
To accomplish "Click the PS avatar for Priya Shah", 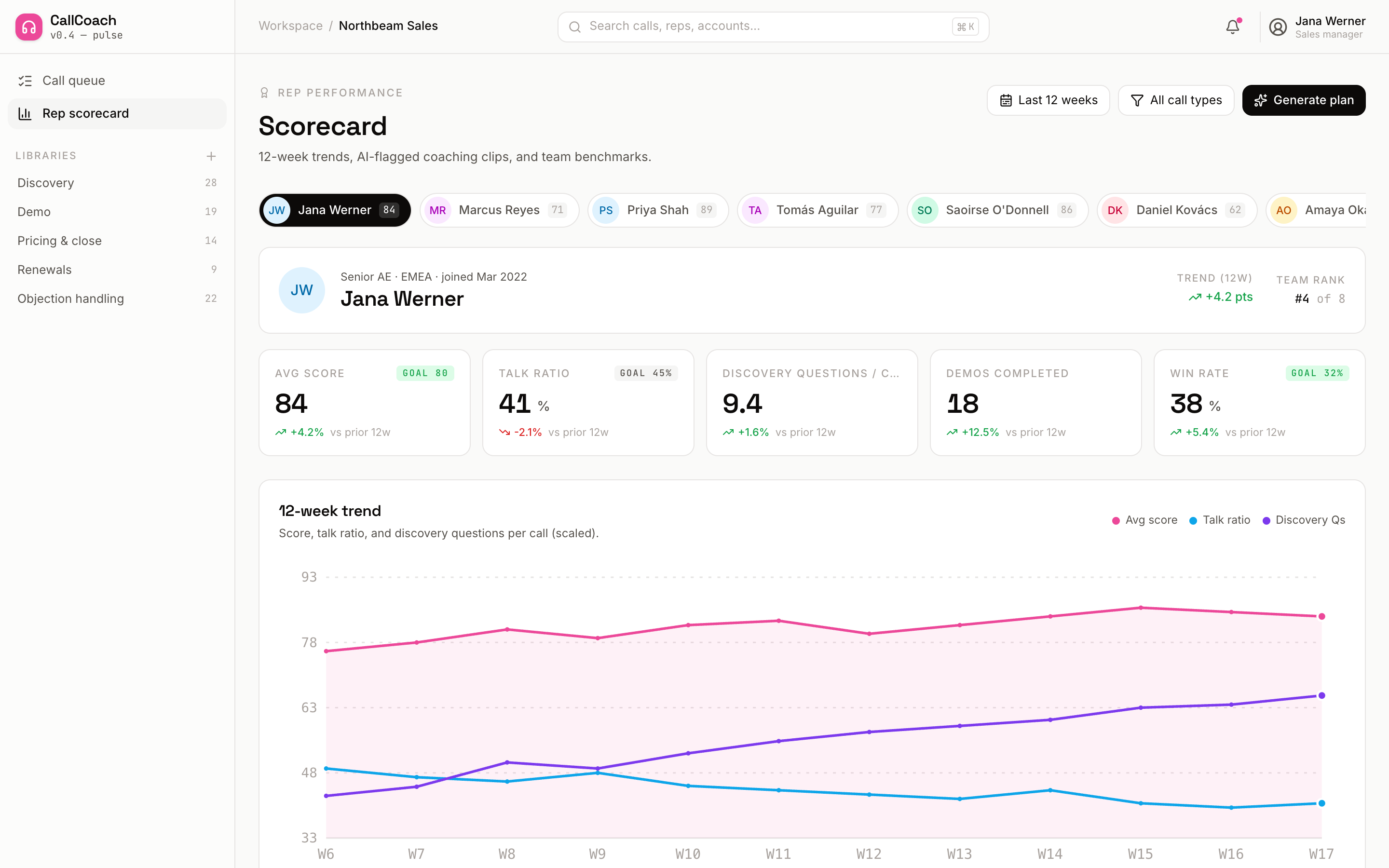I will (x=606, y=210).
